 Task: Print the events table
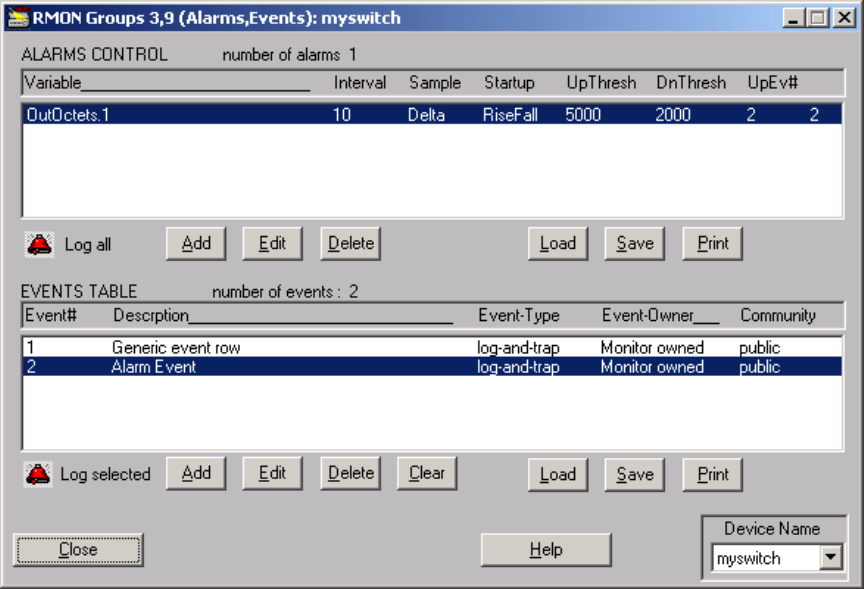[712, 474]
